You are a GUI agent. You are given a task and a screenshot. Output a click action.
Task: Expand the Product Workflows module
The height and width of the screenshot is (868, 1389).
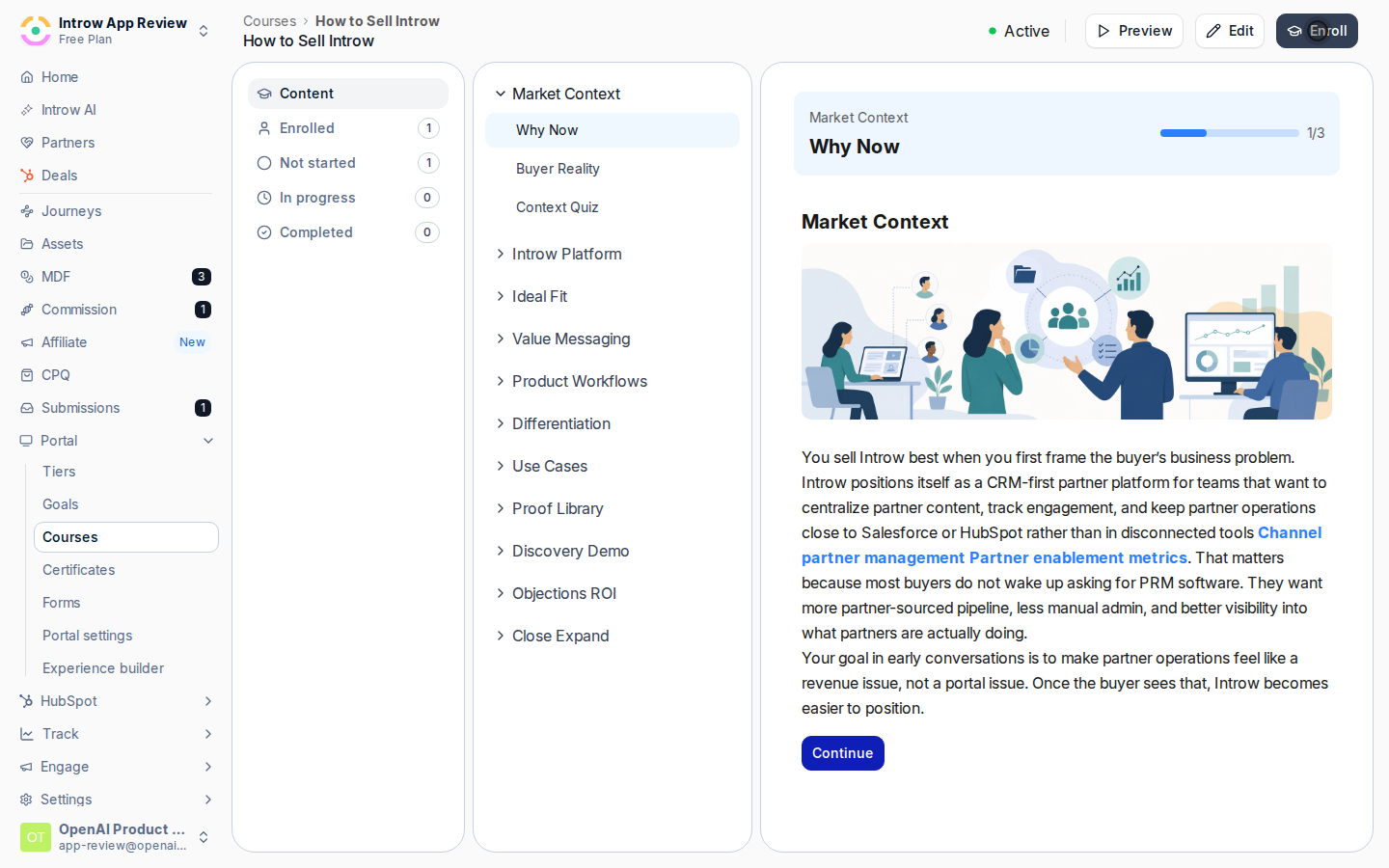coord(501,381)
